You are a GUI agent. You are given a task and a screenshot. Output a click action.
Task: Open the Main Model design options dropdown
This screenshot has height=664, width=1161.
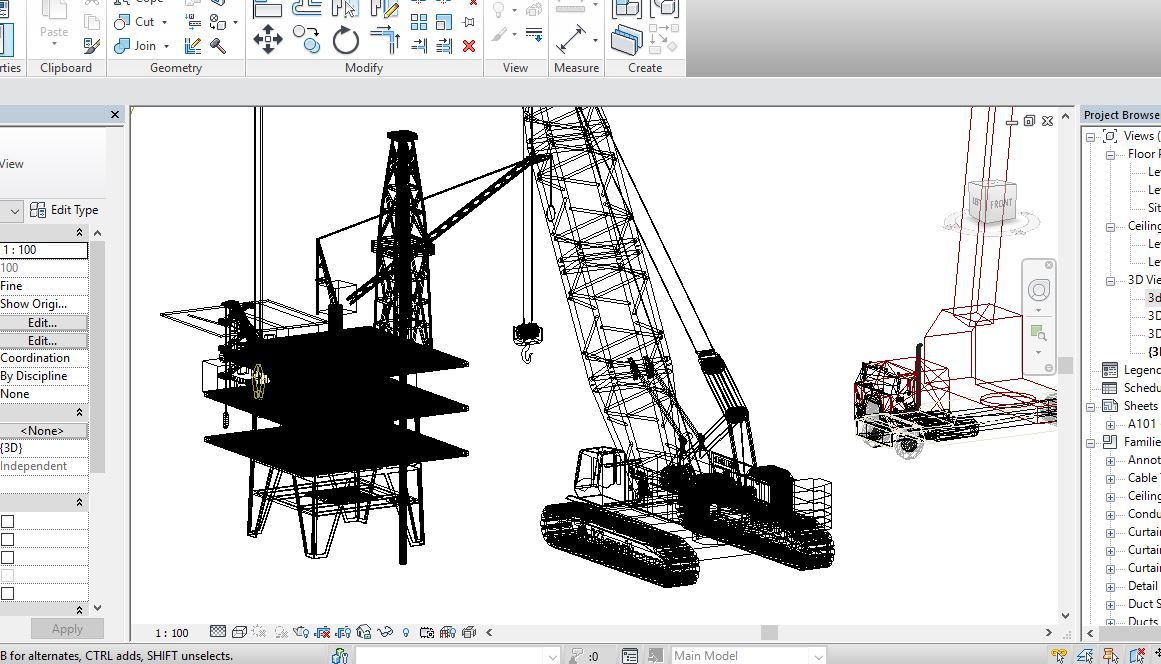point(818,656)
